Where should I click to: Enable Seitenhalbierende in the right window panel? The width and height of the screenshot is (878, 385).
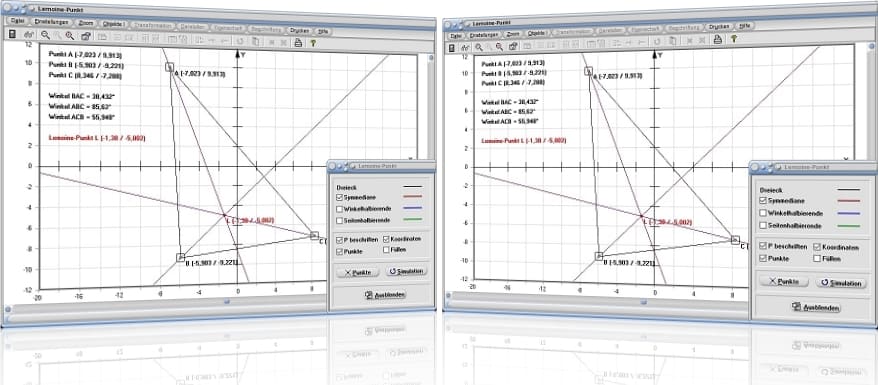(x=763, y=226)
